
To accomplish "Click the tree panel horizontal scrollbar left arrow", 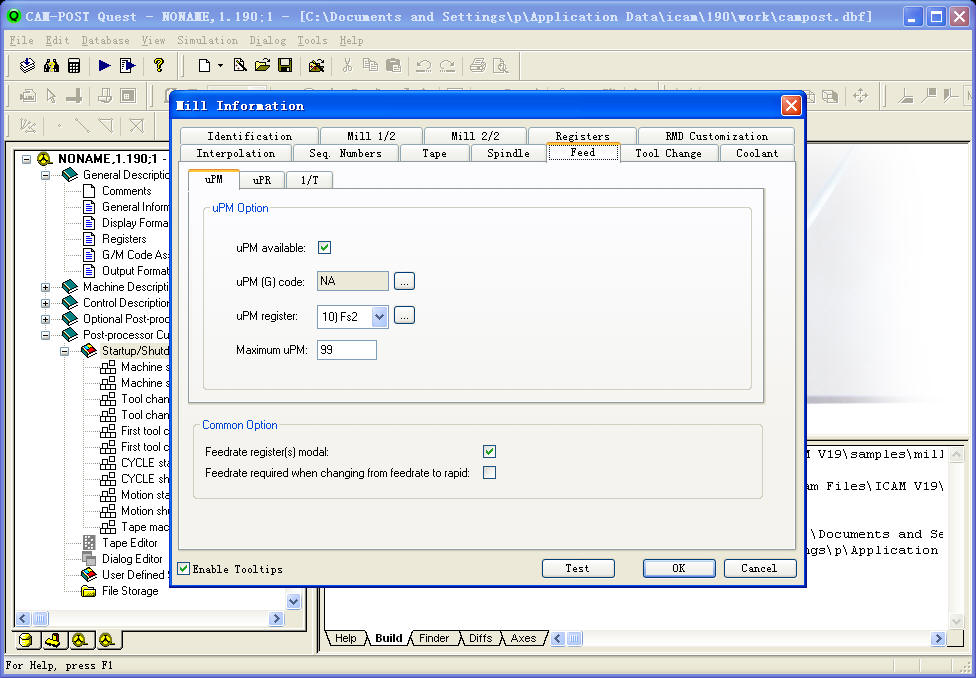I will [23, 619].
